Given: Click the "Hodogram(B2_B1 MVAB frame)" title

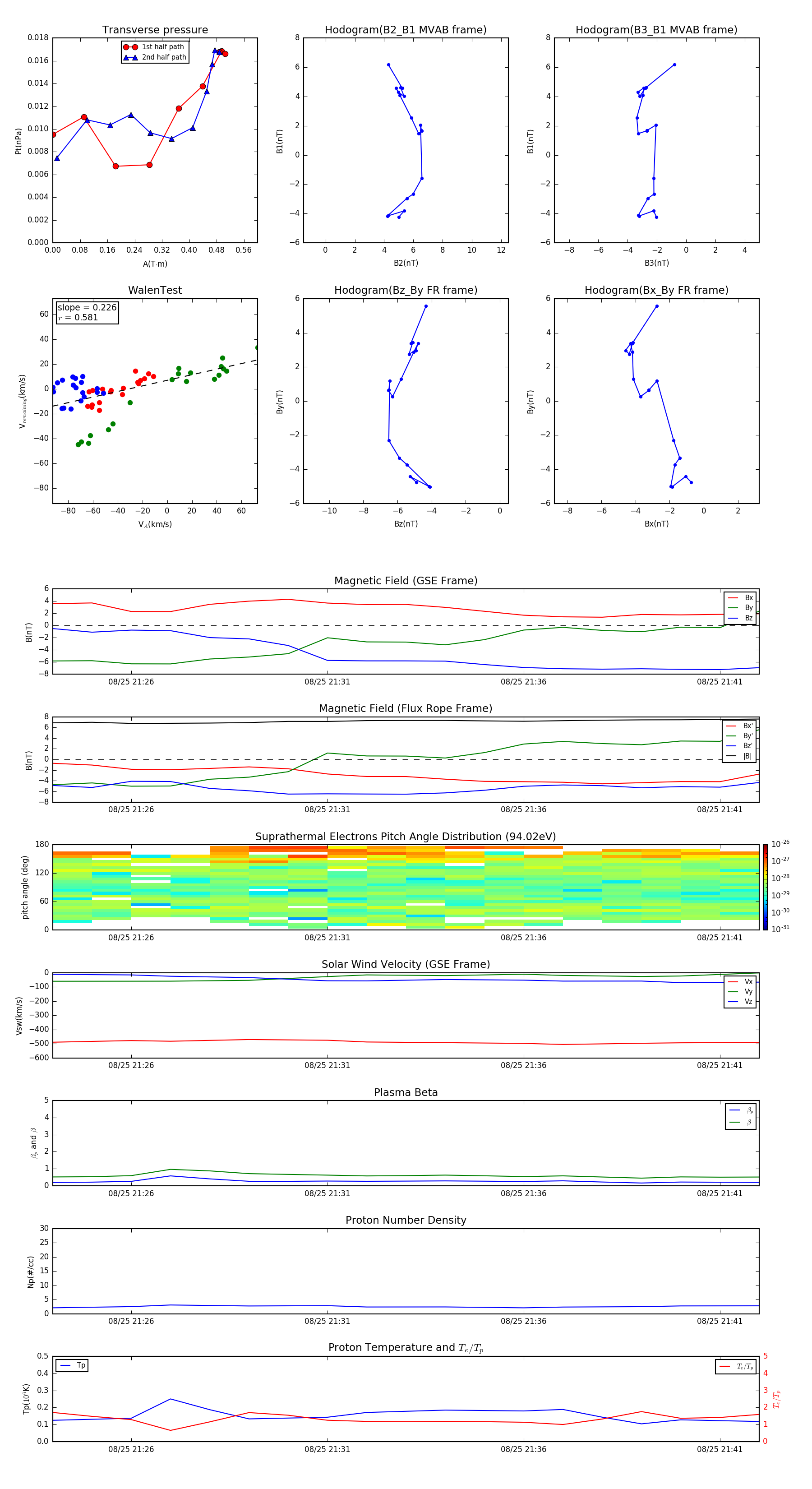Looking at the screenshot, I should coord(406,30).
